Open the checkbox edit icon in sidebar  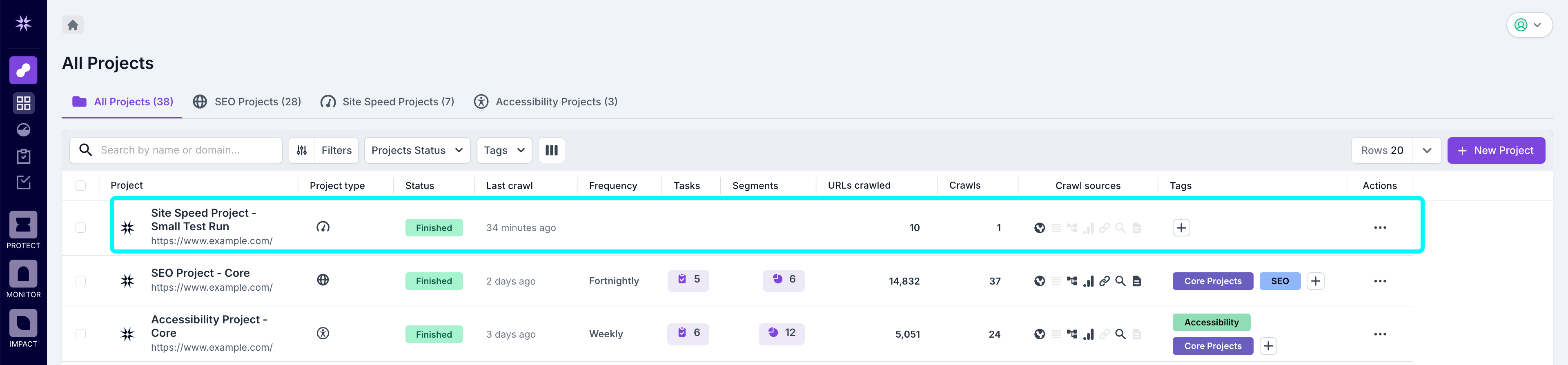[x=23, y=182]
